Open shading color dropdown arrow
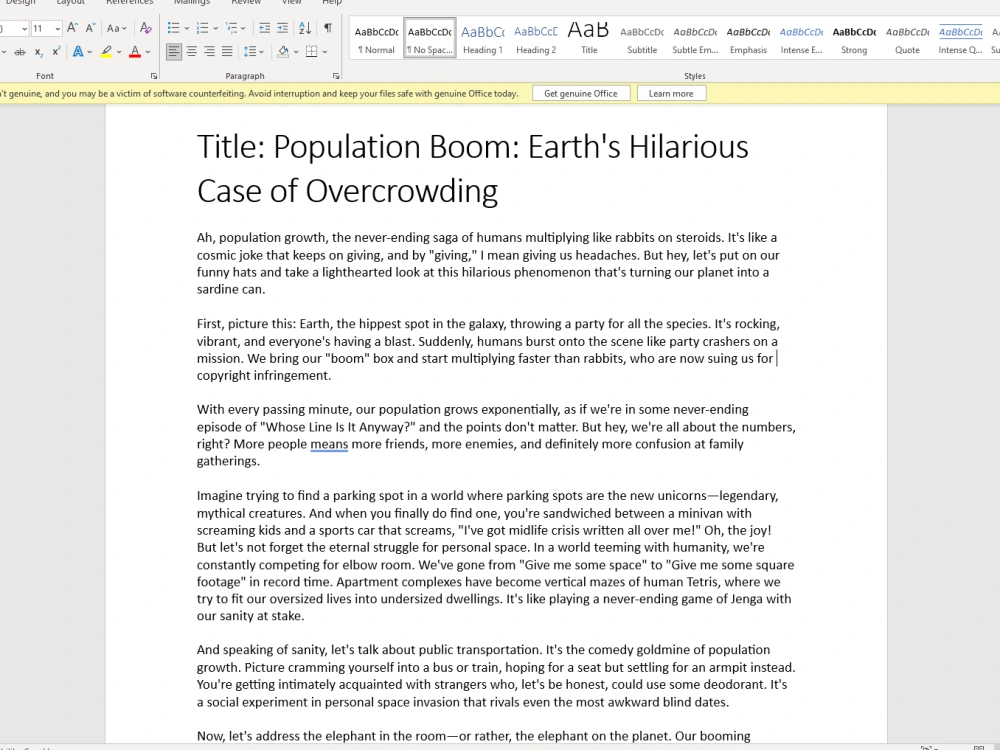1000x750 pixels. click(x=296, y=52)
